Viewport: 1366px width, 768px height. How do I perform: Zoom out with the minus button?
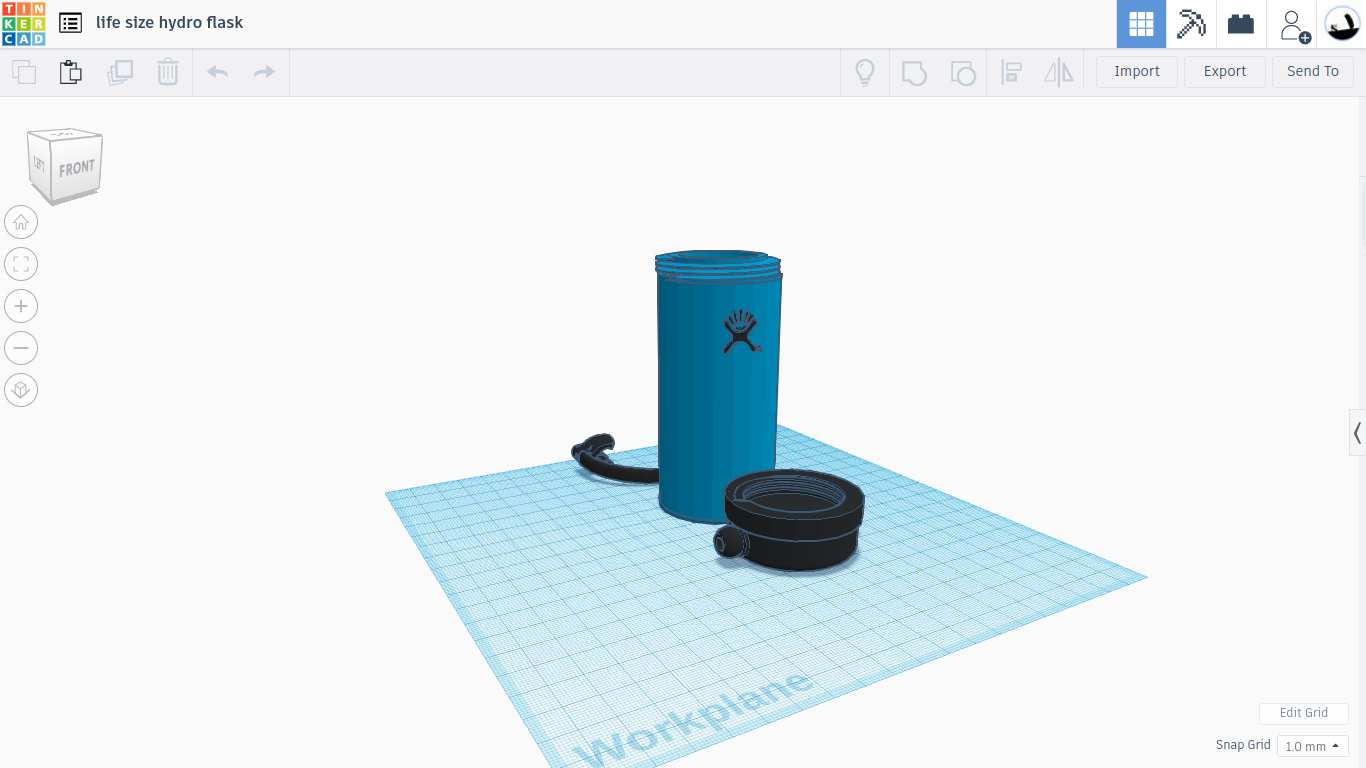click(x=21, y=348)
